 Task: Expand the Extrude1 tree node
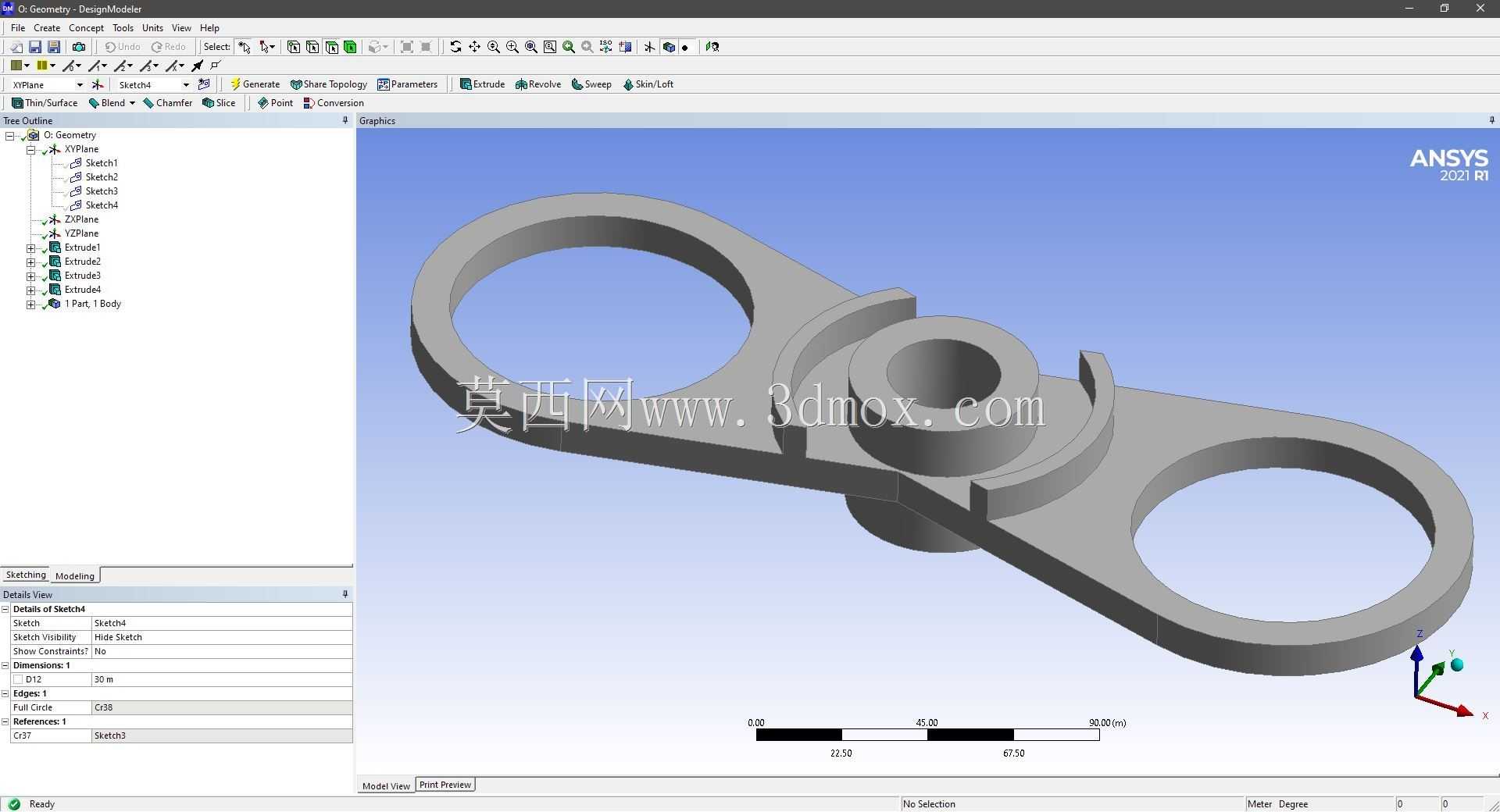pos(30,248)
